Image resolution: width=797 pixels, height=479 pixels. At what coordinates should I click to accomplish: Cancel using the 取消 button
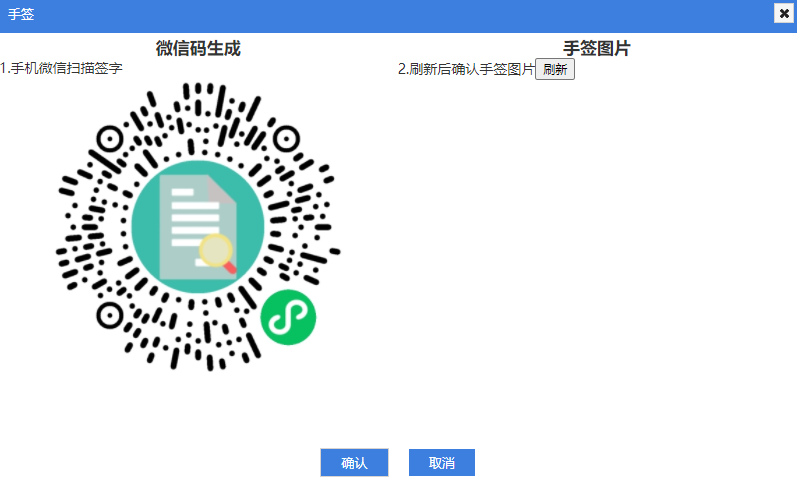442,463
